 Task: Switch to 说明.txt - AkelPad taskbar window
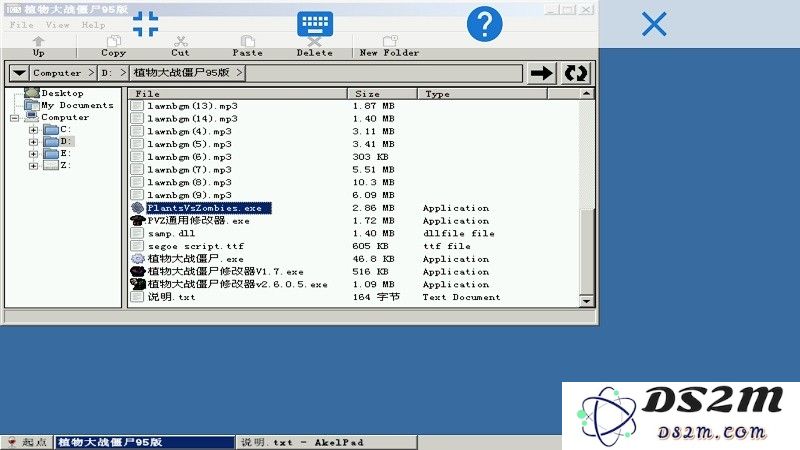pos(327,442)
